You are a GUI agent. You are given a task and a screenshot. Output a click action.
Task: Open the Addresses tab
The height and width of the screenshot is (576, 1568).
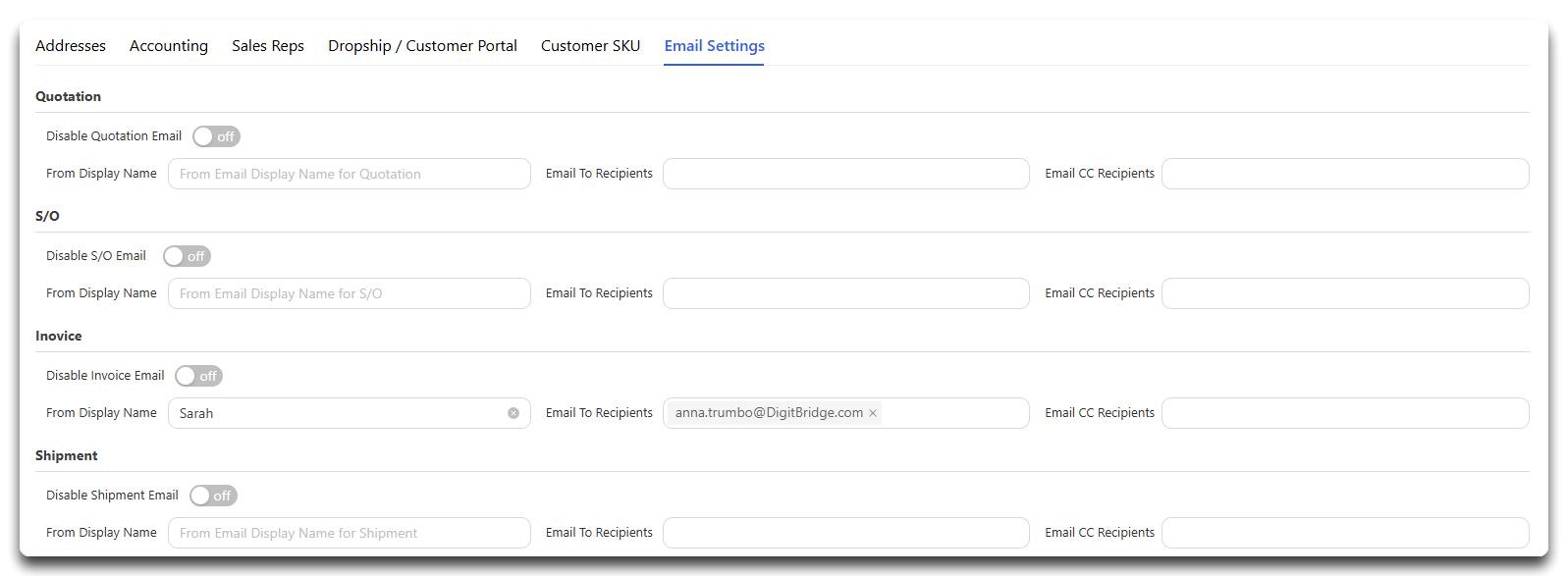coord(71,46)
